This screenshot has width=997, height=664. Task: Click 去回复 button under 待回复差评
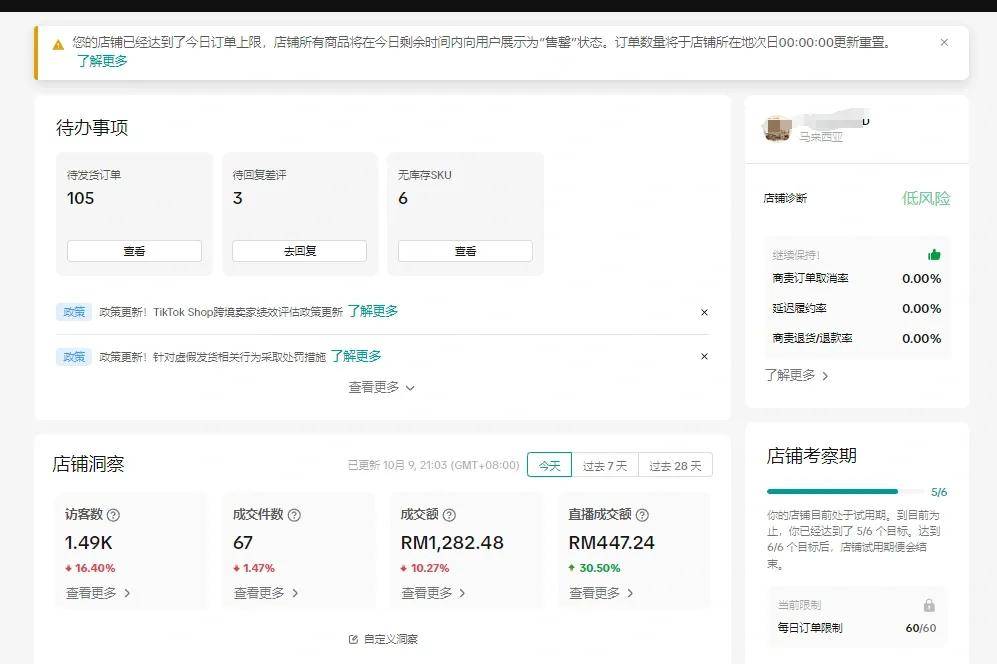[299, 251]
